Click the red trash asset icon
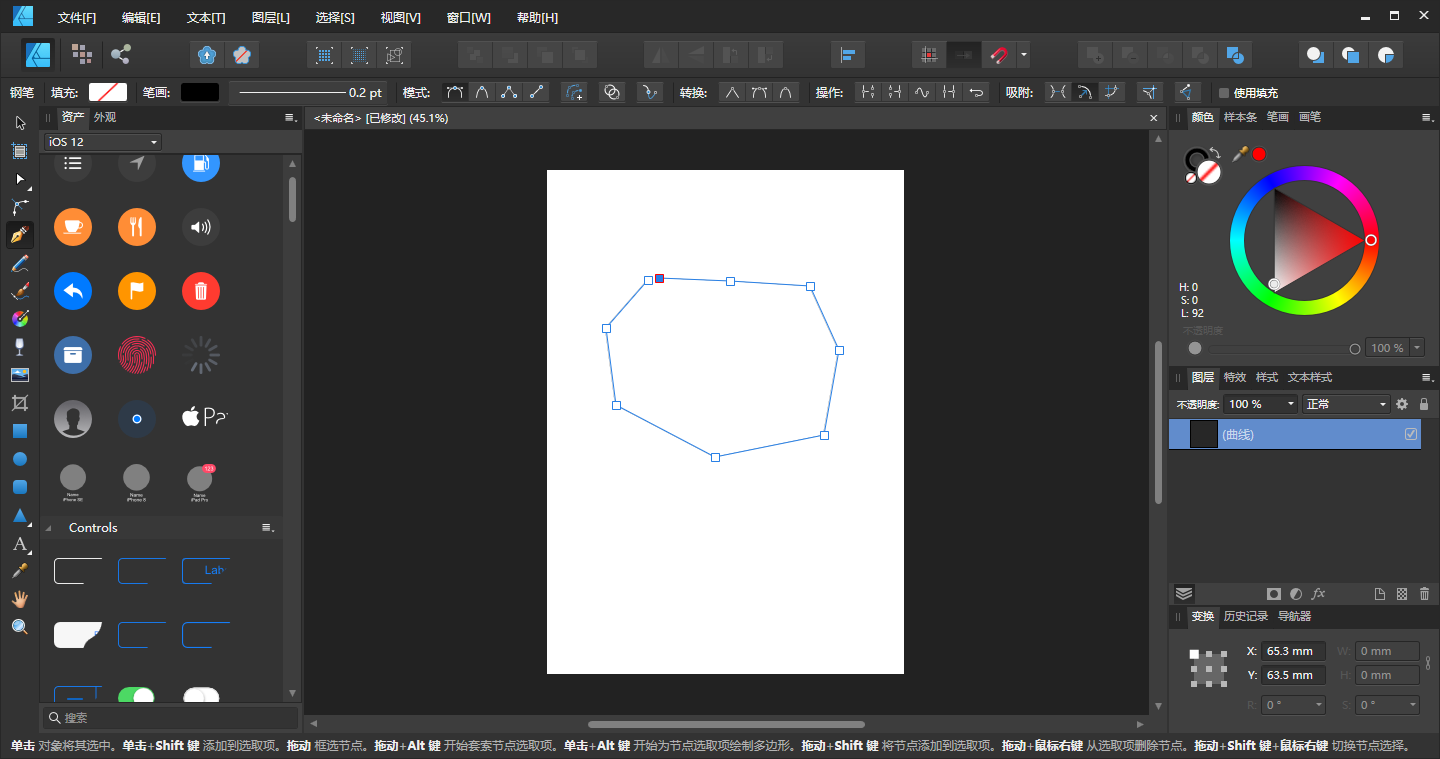Screen dimensions: 1440x759 [200, 291]
